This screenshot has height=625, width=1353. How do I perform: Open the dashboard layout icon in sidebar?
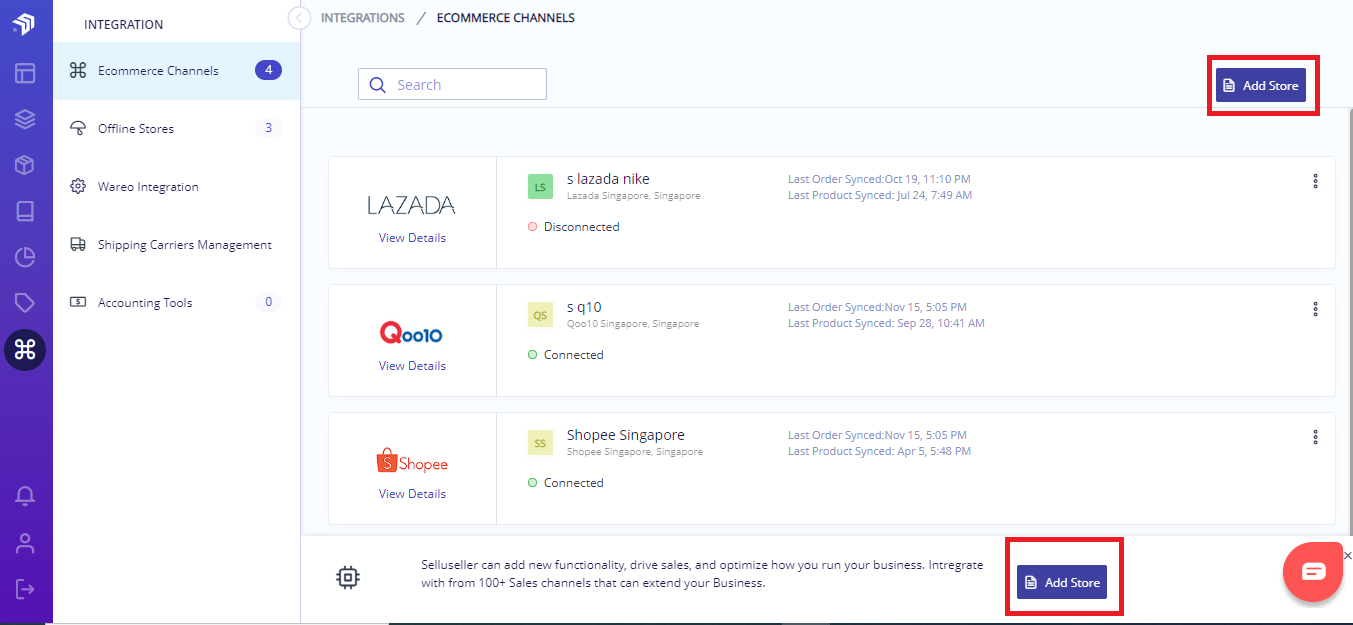[x=25, y=72]
